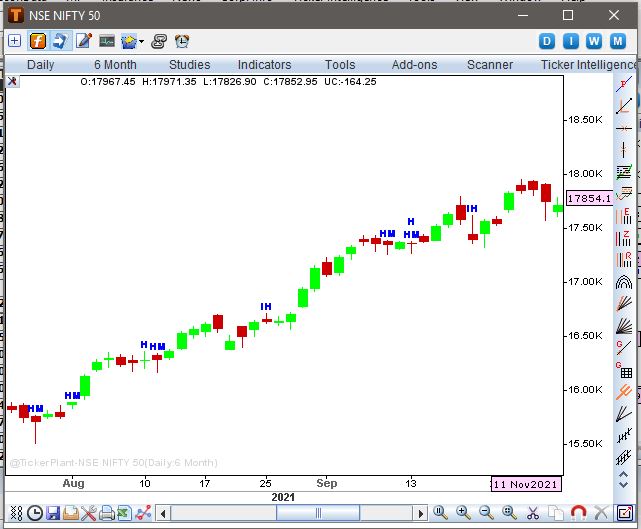Open the Daily menu

40,65
